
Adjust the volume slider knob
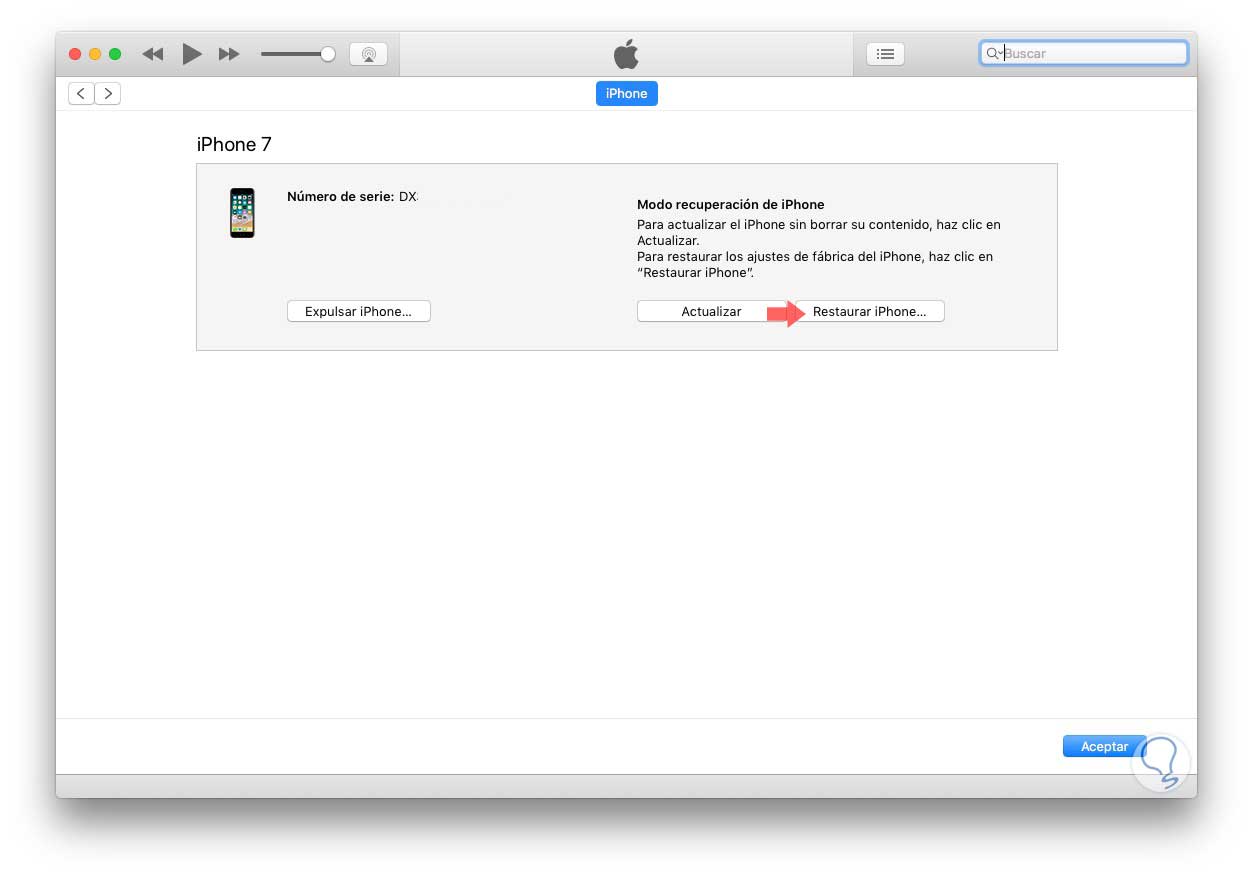[x=327, y=54]
